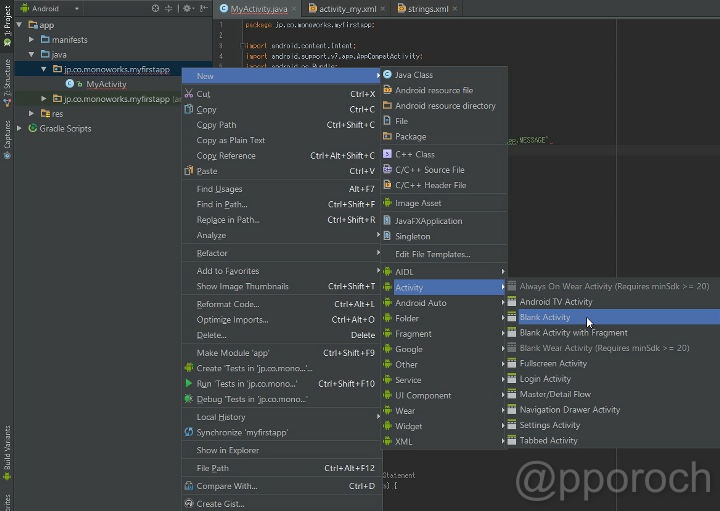Expand the res folder

31,113
